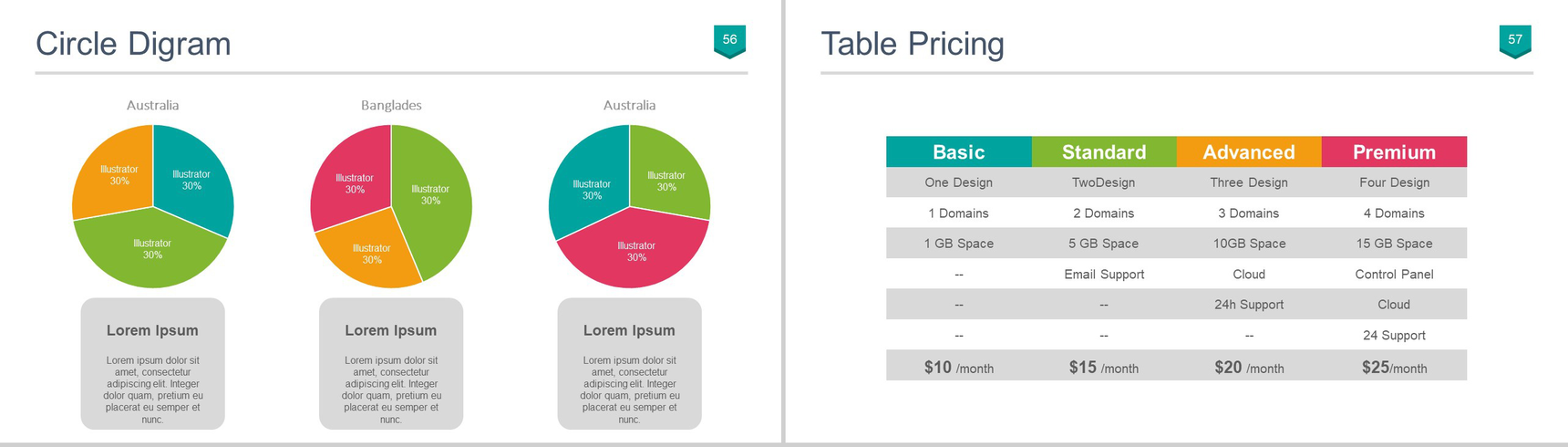This screenshot has width=1568, height=447.
Task: Click the slide number 56 badge
Action: 729,41
